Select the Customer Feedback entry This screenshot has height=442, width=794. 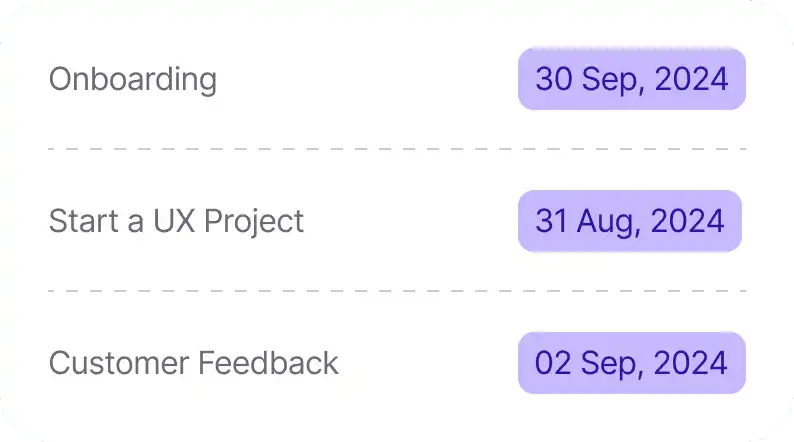[x=193, y=363]
